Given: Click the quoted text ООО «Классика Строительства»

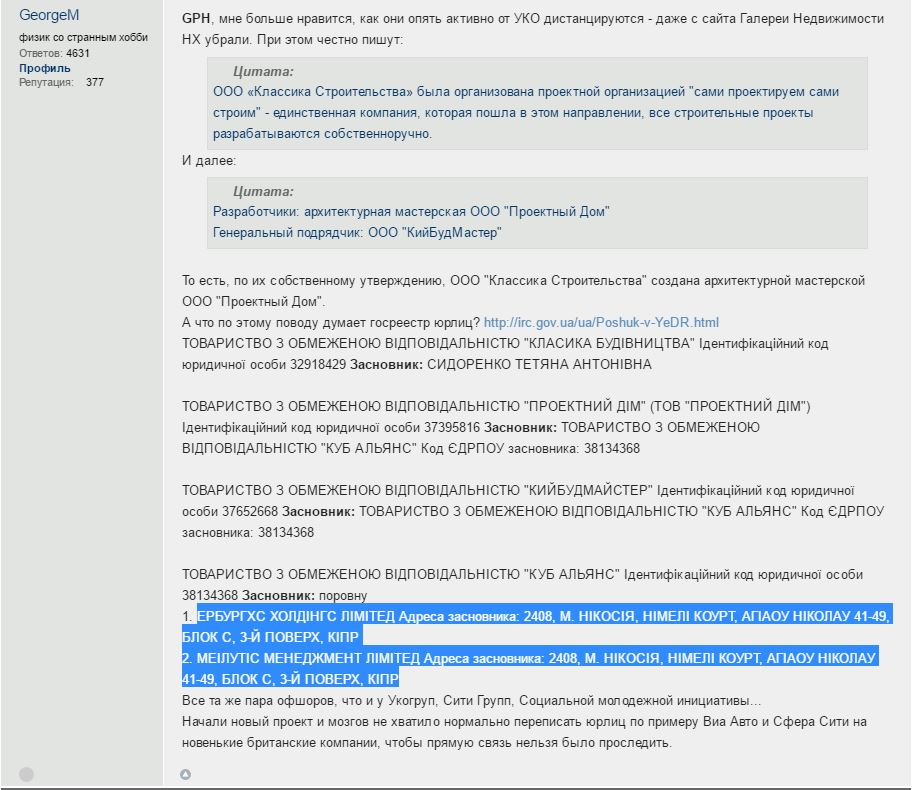Looking at the screenshot, I should click(x=298, y=91).
